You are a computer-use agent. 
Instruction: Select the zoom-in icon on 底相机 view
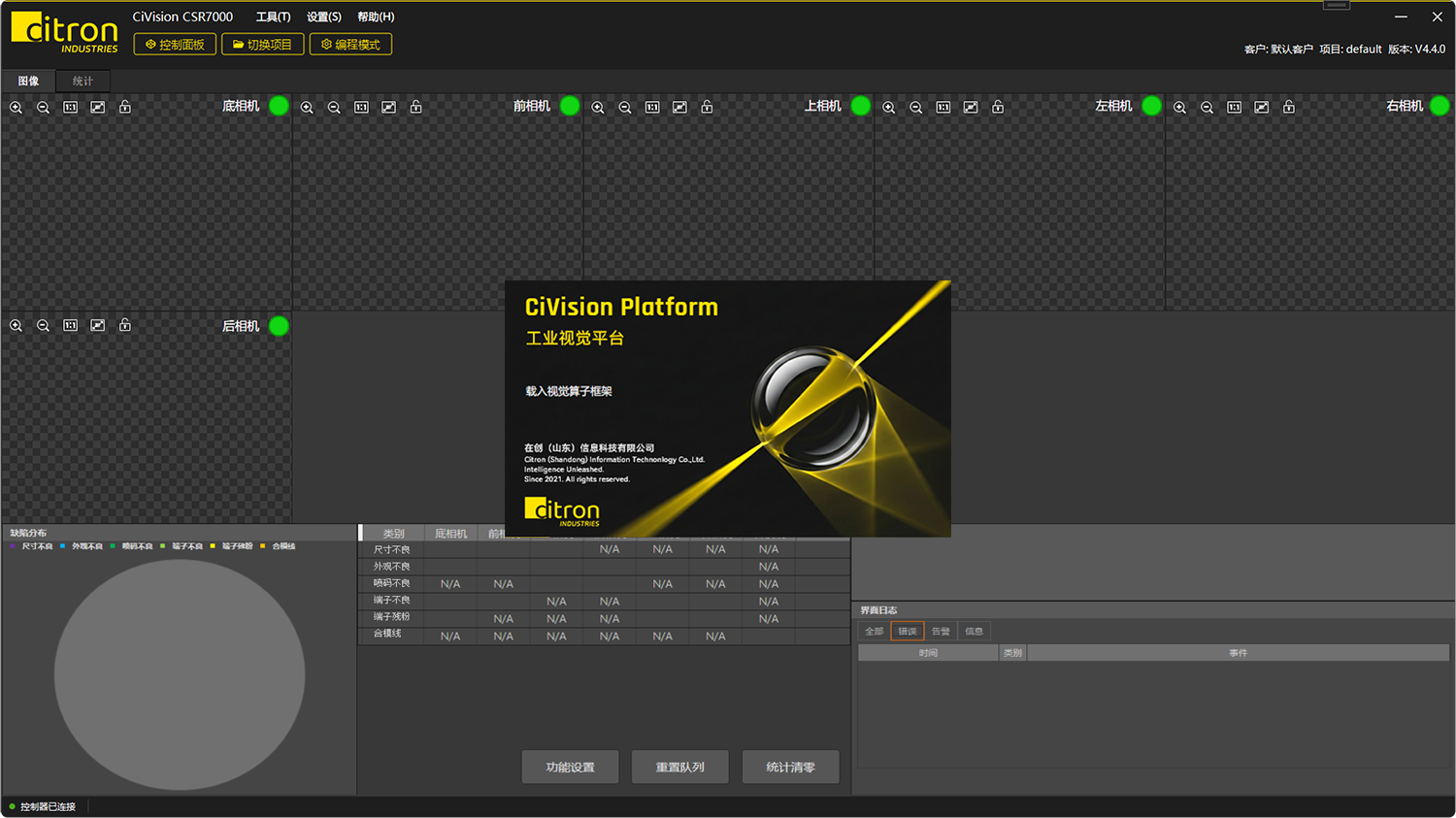pyautogui.click(x=16, y=107)
